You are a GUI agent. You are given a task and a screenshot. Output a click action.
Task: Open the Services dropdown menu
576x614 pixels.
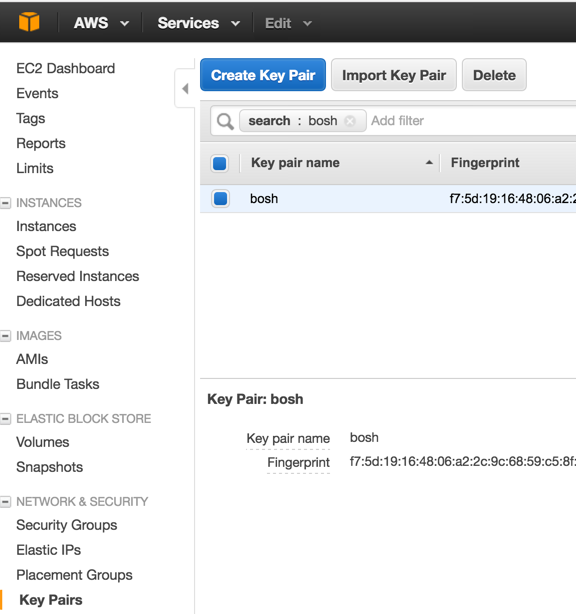tap(199, 23)
